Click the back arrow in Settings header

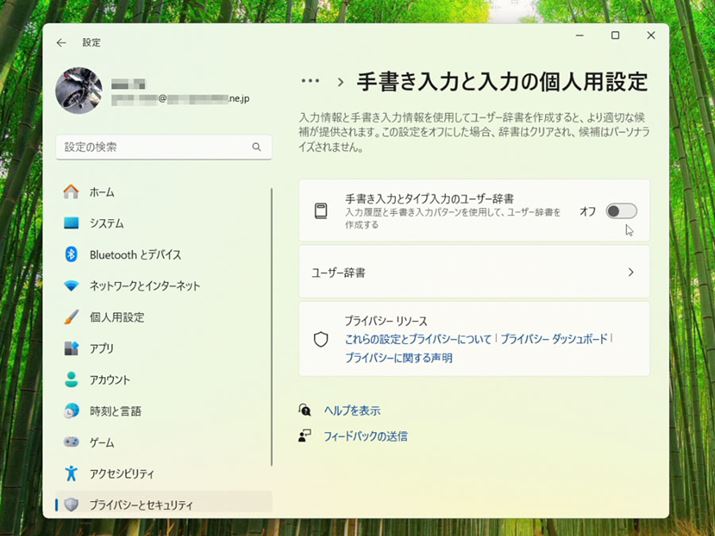coord(62,43)
